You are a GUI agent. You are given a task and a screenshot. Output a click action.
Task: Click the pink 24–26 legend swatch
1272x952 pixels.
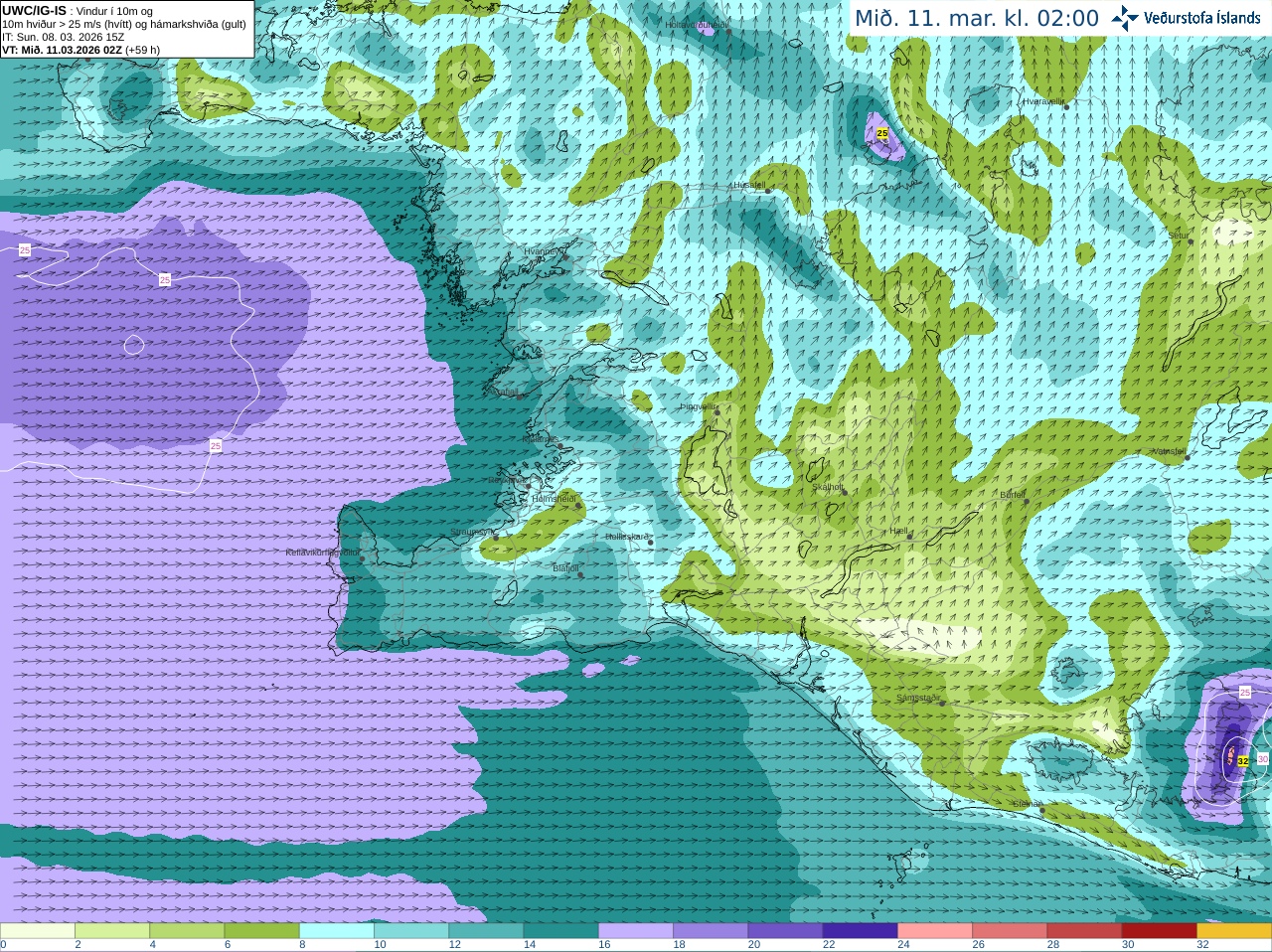click(935, 931)
